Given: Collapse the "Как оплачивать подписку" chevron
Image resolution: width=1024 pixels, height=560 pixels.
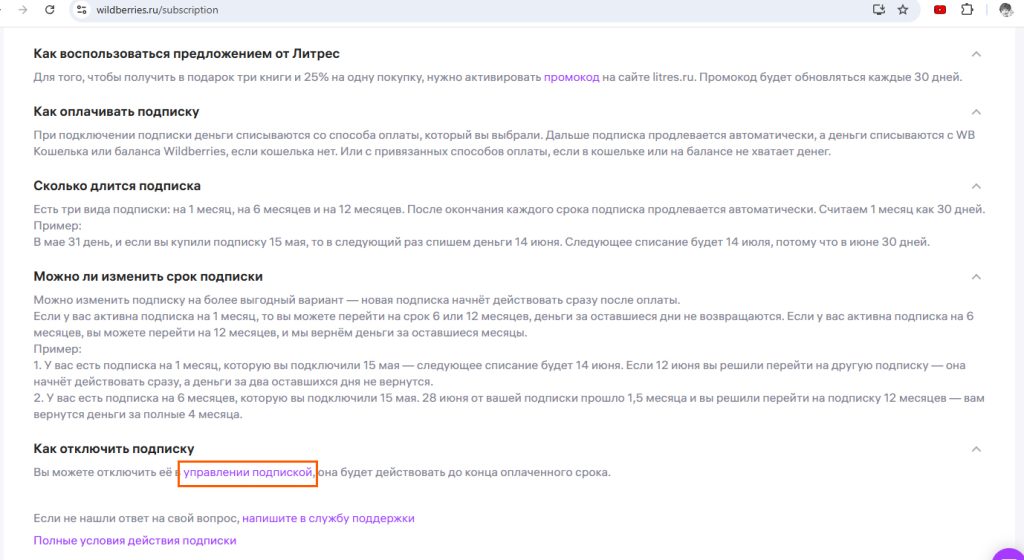Looking at the screenshot, I should (x=976, y=112).
